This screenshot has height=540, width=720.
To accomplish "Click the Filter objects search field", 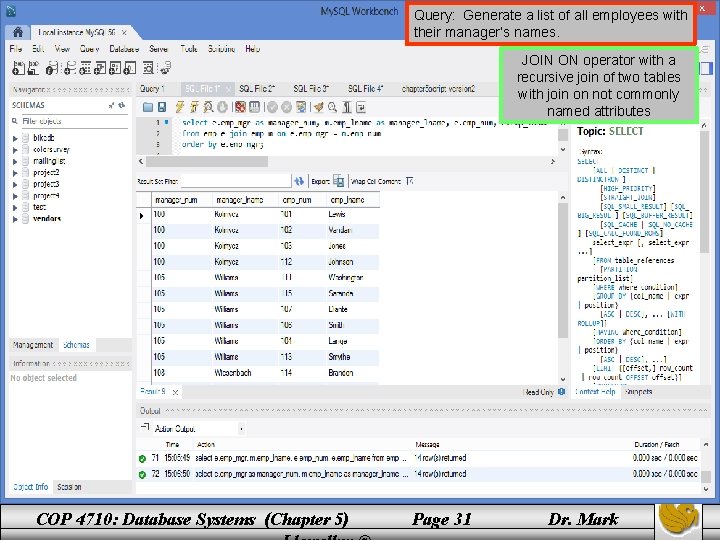I will click(74, 121).
